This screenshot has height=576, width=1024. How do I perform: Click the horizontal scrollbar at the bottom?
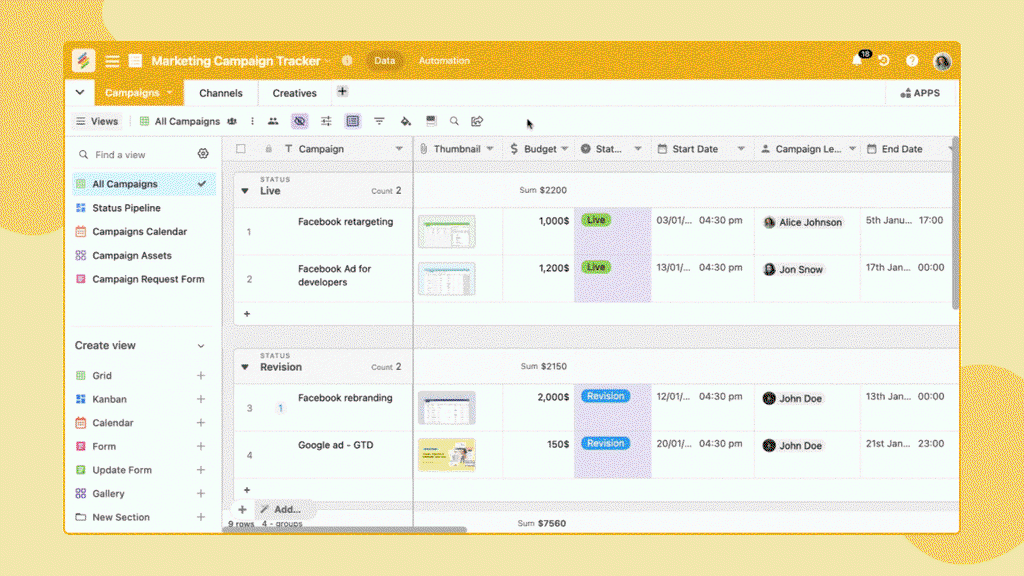[x=345, y=530]
